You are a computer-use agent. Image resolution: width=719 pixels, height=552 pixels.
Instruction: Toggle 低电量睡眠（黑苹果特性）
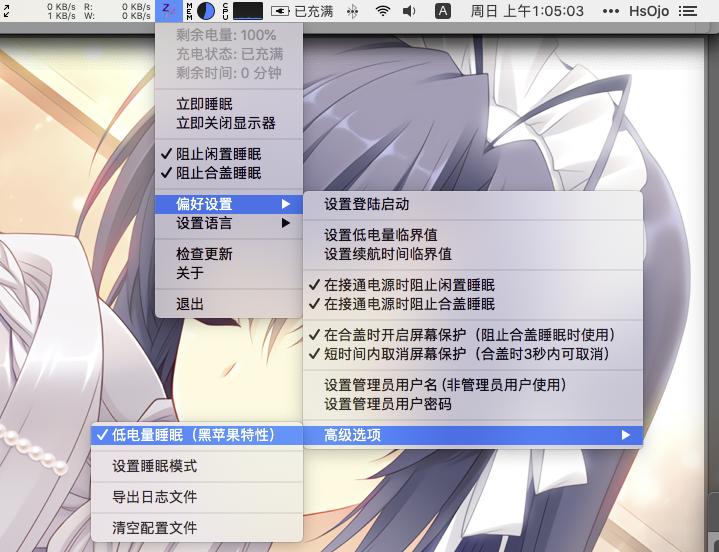(x=197, y=435)
